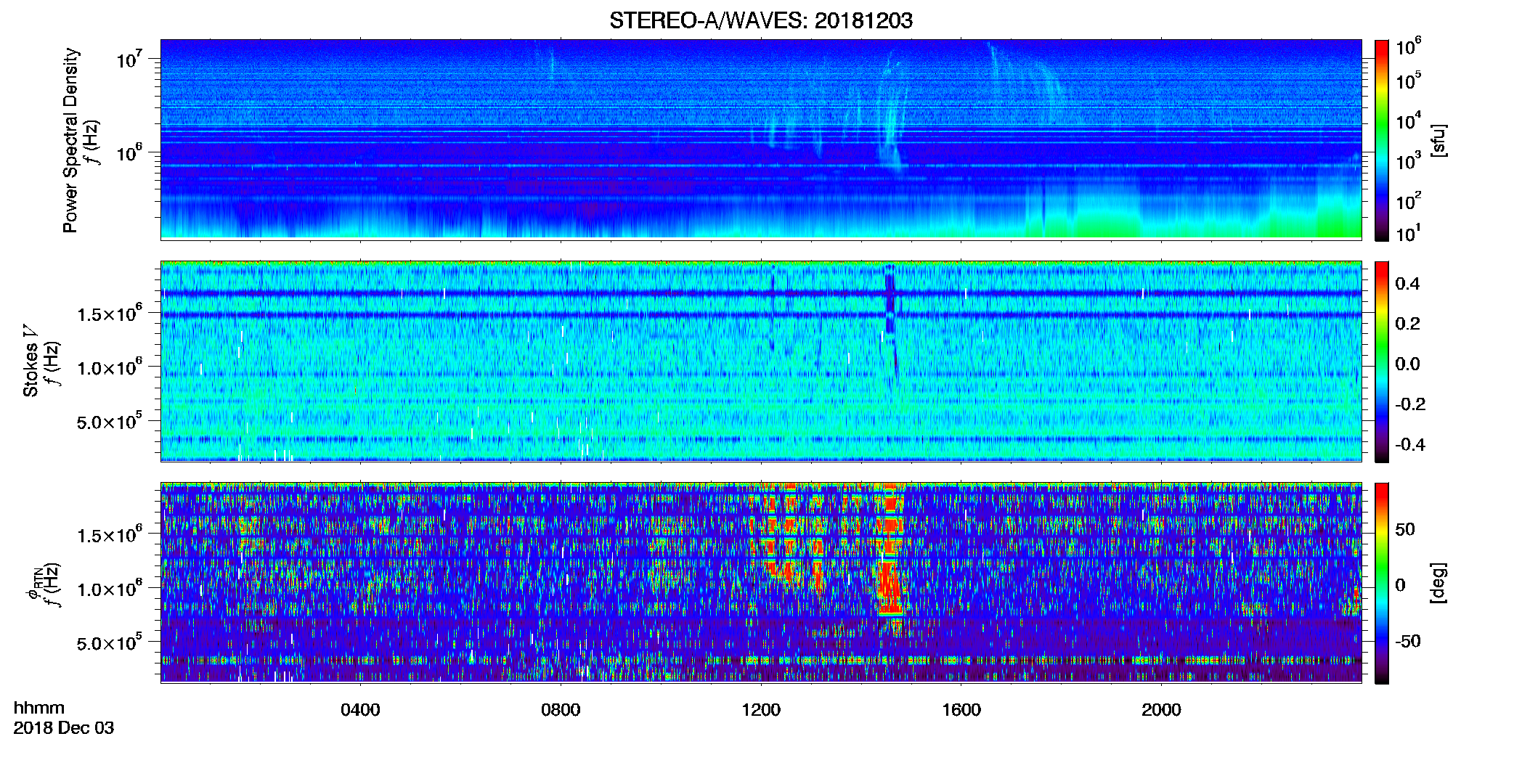Click the hhmm time format label
This screenshot has height=784, width=1522.
tap(39, 708)
